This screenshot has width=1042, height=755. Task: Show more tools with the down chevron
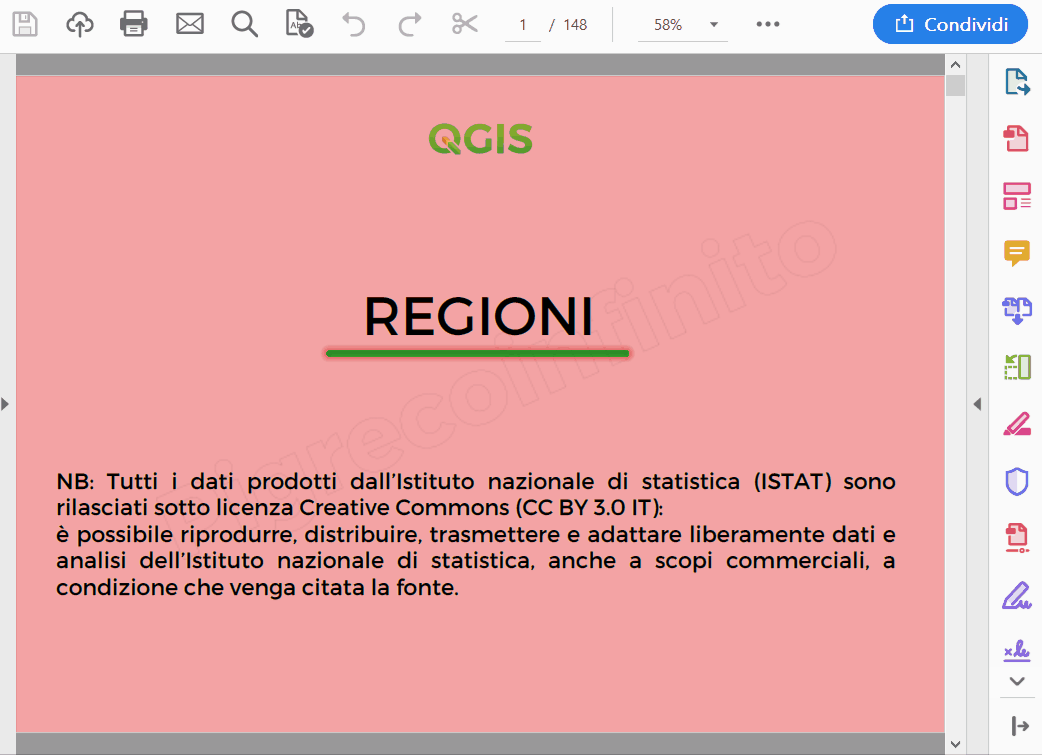(1017, 681)
